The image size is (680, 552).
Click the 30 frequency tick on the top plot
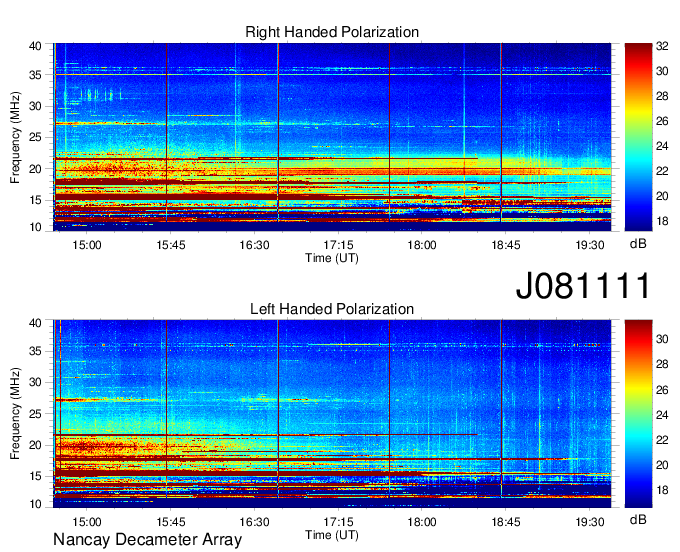[x=35, y=107]
